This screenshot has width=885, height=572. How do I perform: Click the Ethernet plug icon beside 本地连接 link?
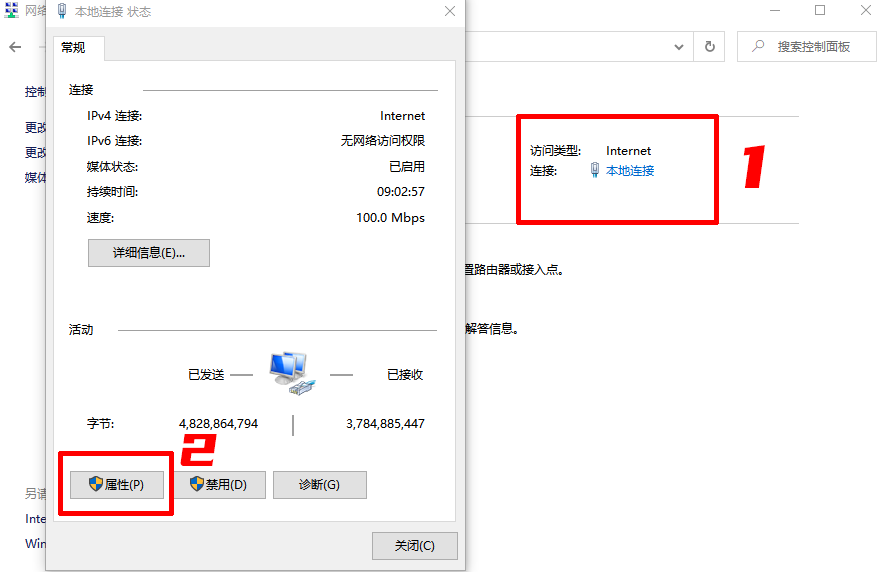(x=595, y=170)
